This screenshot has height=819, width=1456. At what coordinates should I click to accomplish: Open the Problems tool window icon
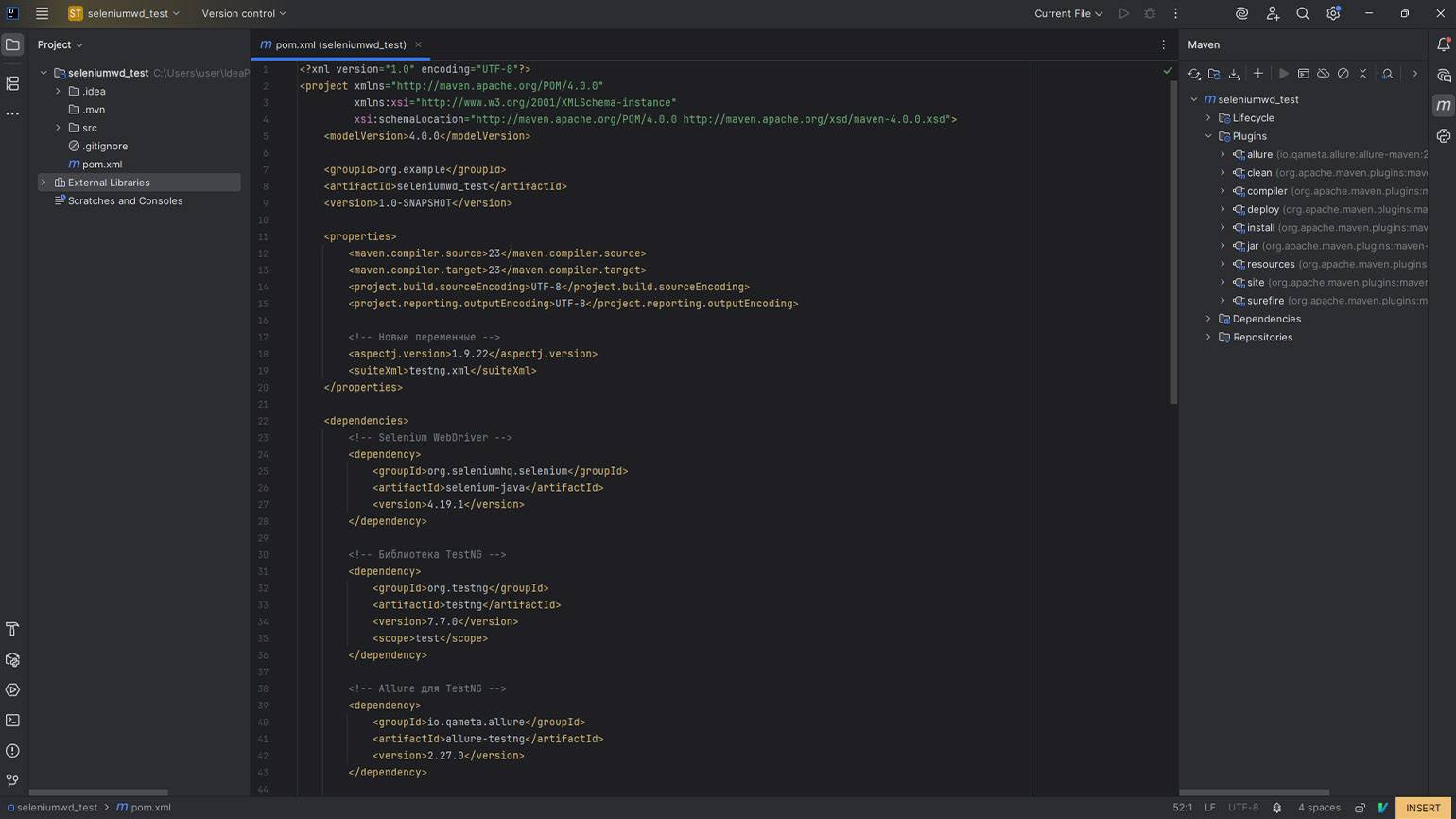pyautogui.click(x=12, y=751)
